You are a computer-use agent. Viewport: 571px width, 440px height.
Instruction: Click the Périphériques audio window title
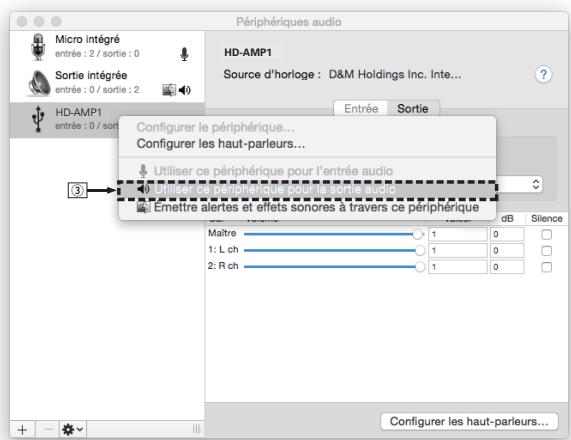(289, 22)
